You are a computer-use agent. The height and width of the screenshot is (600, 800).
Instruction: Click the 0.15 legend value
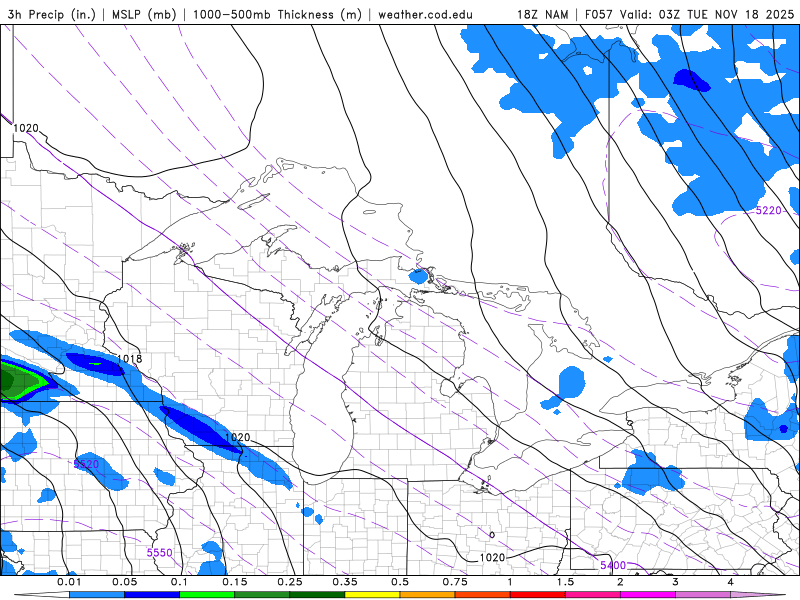[x=235, y=582]
